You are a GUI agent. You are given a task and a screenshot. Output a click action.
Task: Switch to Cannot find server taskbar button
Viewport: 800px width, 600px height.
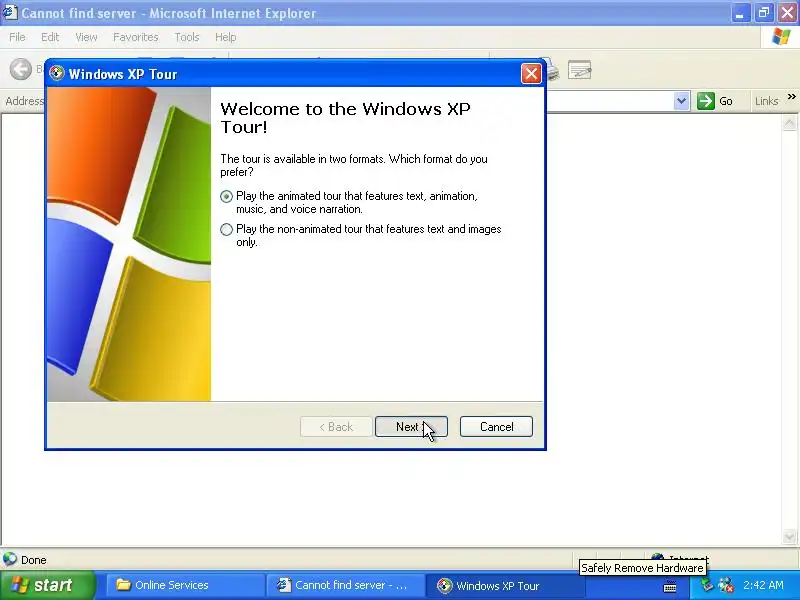tap(345, 585)
